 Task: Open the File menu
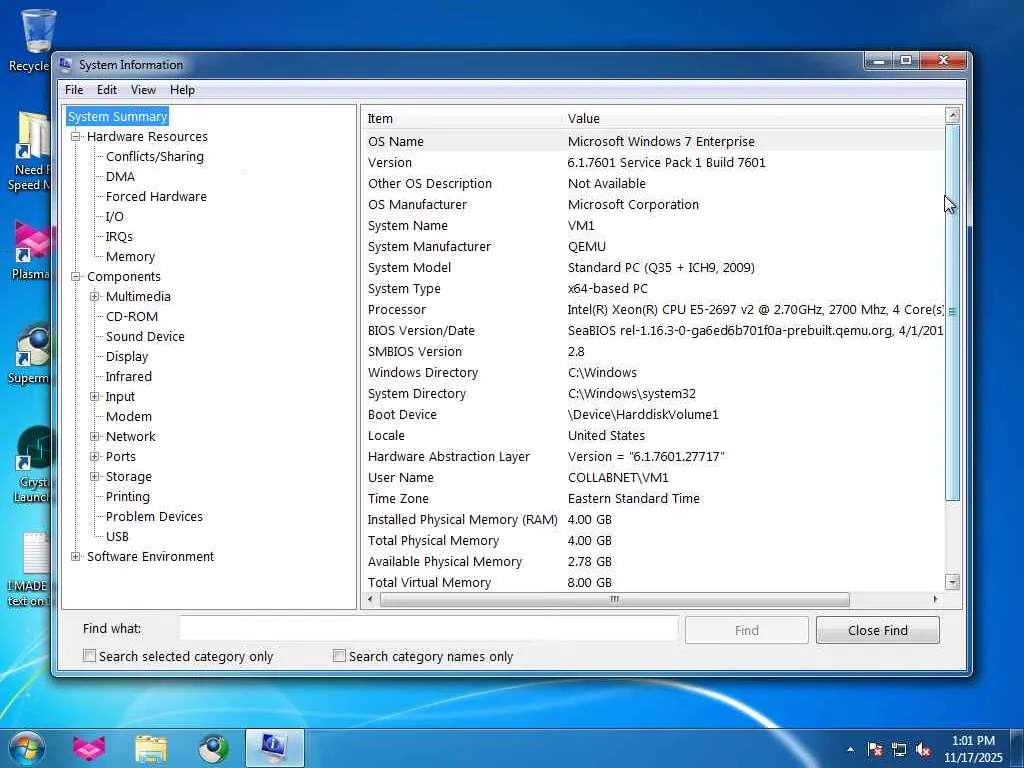74,90
